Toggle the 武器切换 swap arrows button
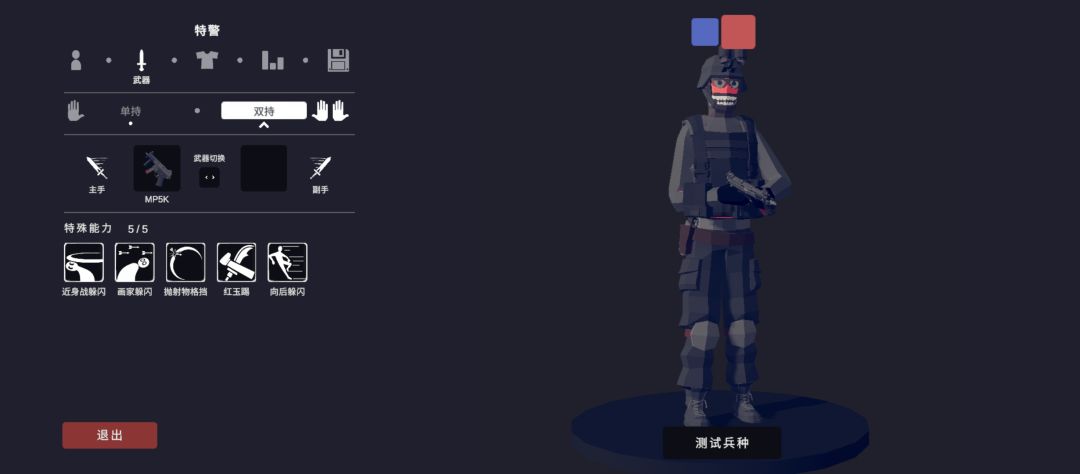Viewport: 1080px width, 474px height. point(209,177)
